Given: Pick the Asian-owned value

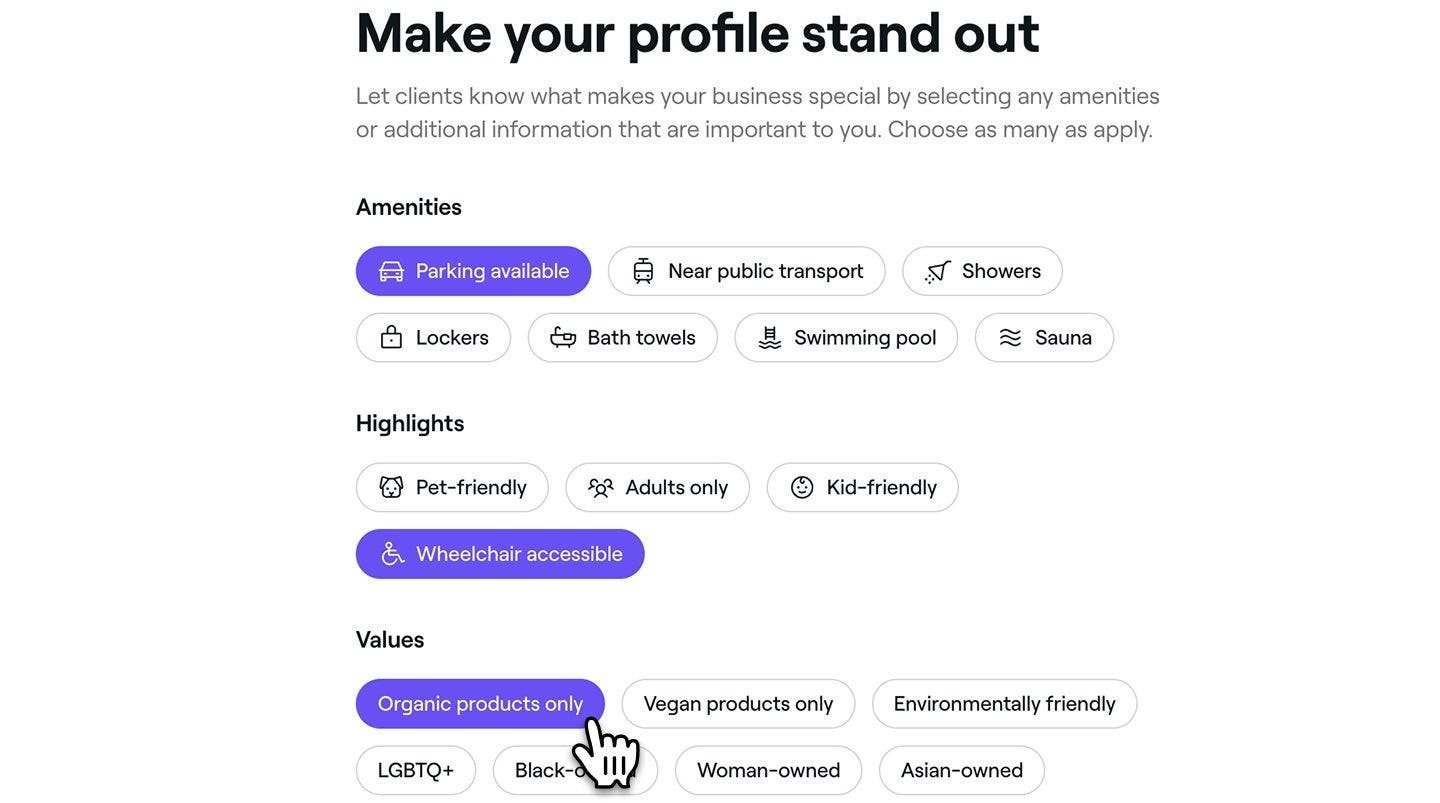Looking at the screenshot, I should [x=962, y=770].
